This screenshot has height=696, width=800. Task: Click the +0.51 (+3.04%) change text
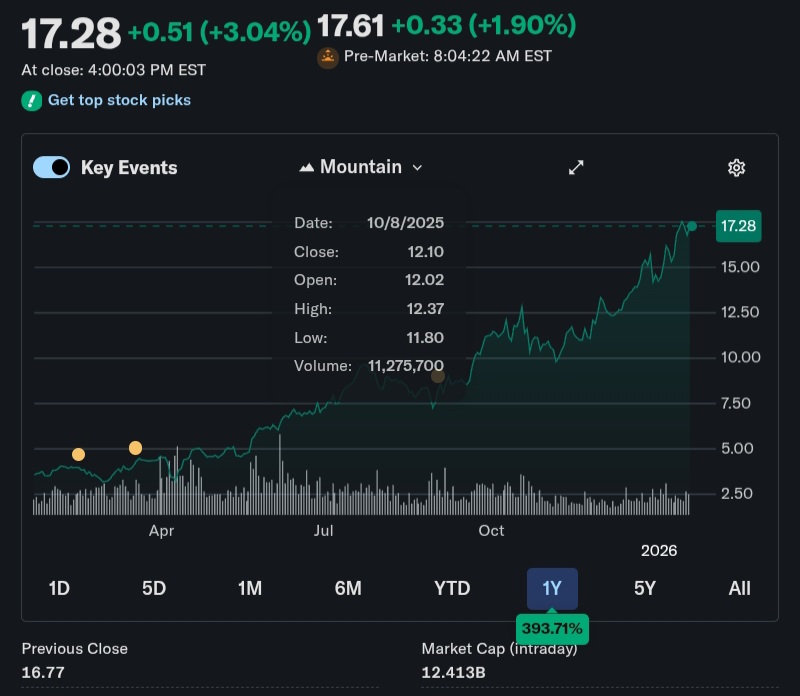[219, 32]
